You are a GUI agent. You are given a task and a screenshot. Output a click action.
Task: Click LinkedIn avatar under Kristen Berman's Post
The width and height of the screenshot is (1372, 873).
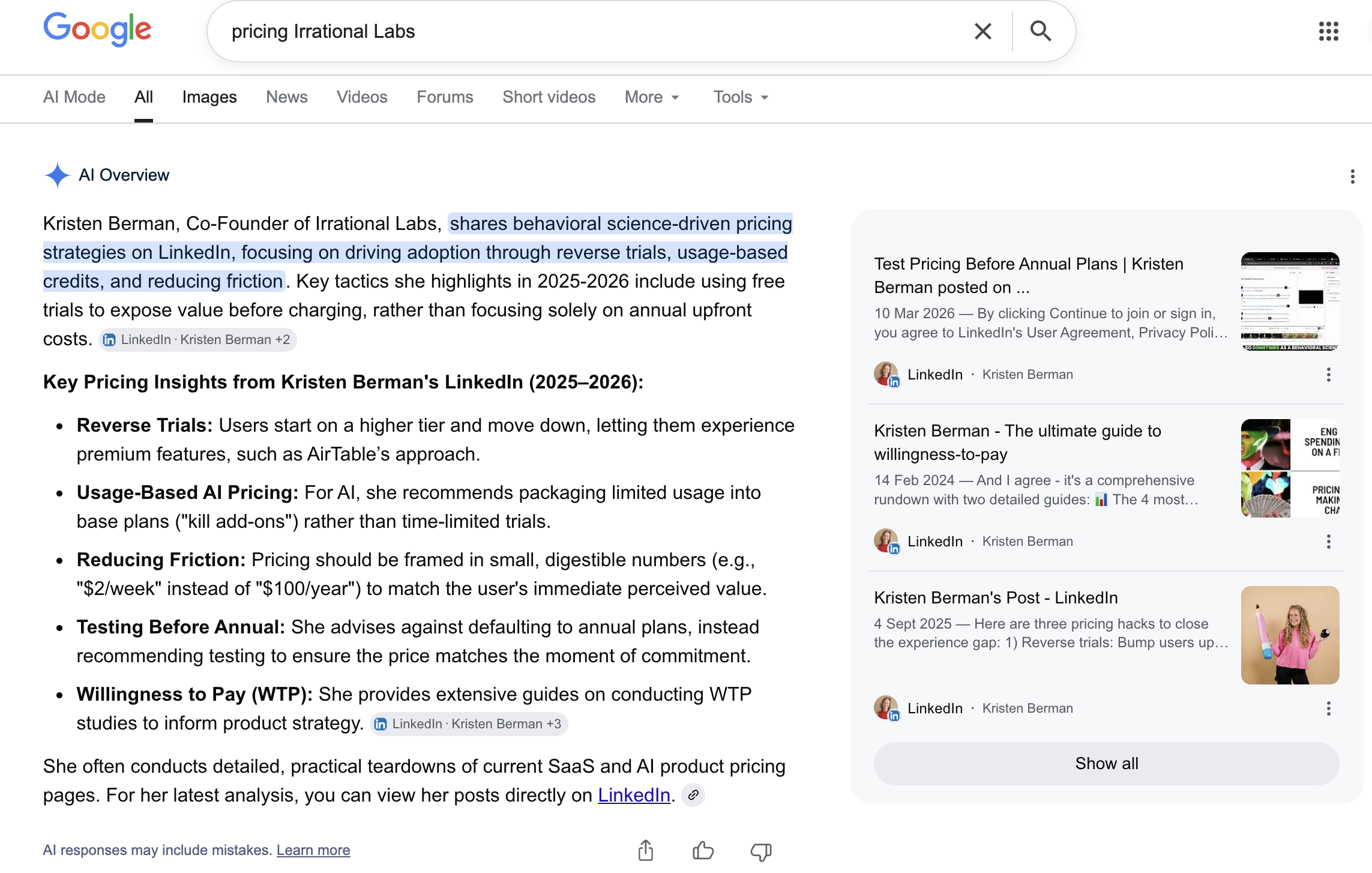(x=886, y=708)
